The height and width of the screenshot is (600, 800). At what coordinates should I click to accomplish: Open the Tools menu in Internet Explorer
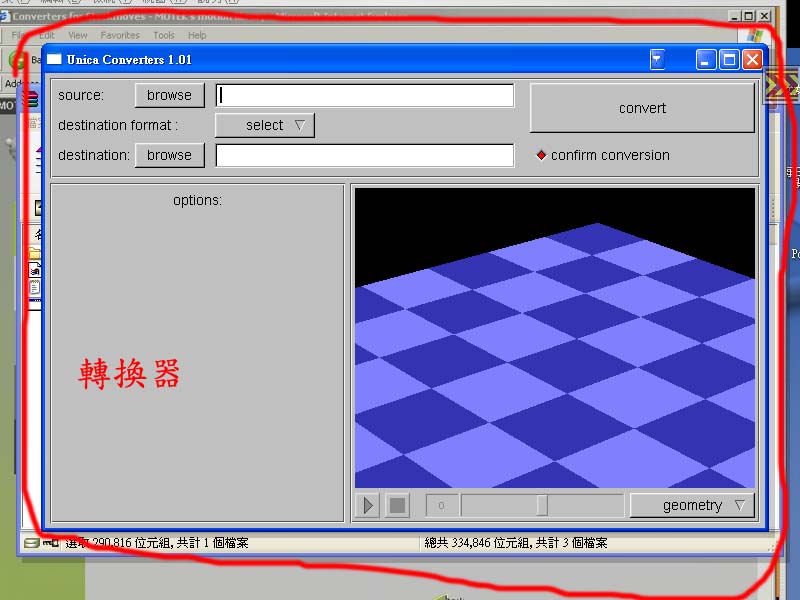pyautogui.click(x=164, y=35)
